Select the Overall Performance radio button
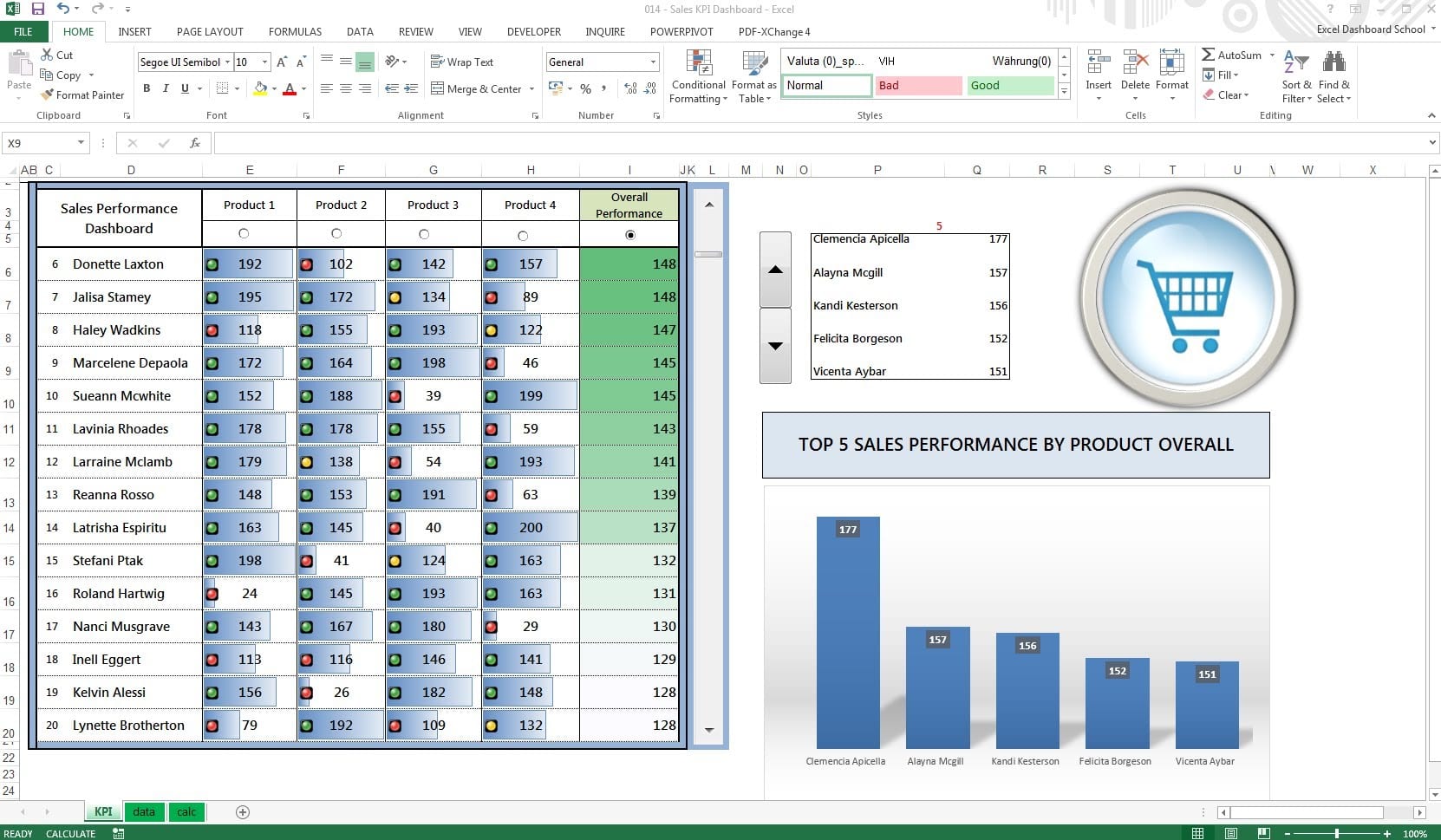Viewport: 1441px width, 840px height. tap(630, 234)
